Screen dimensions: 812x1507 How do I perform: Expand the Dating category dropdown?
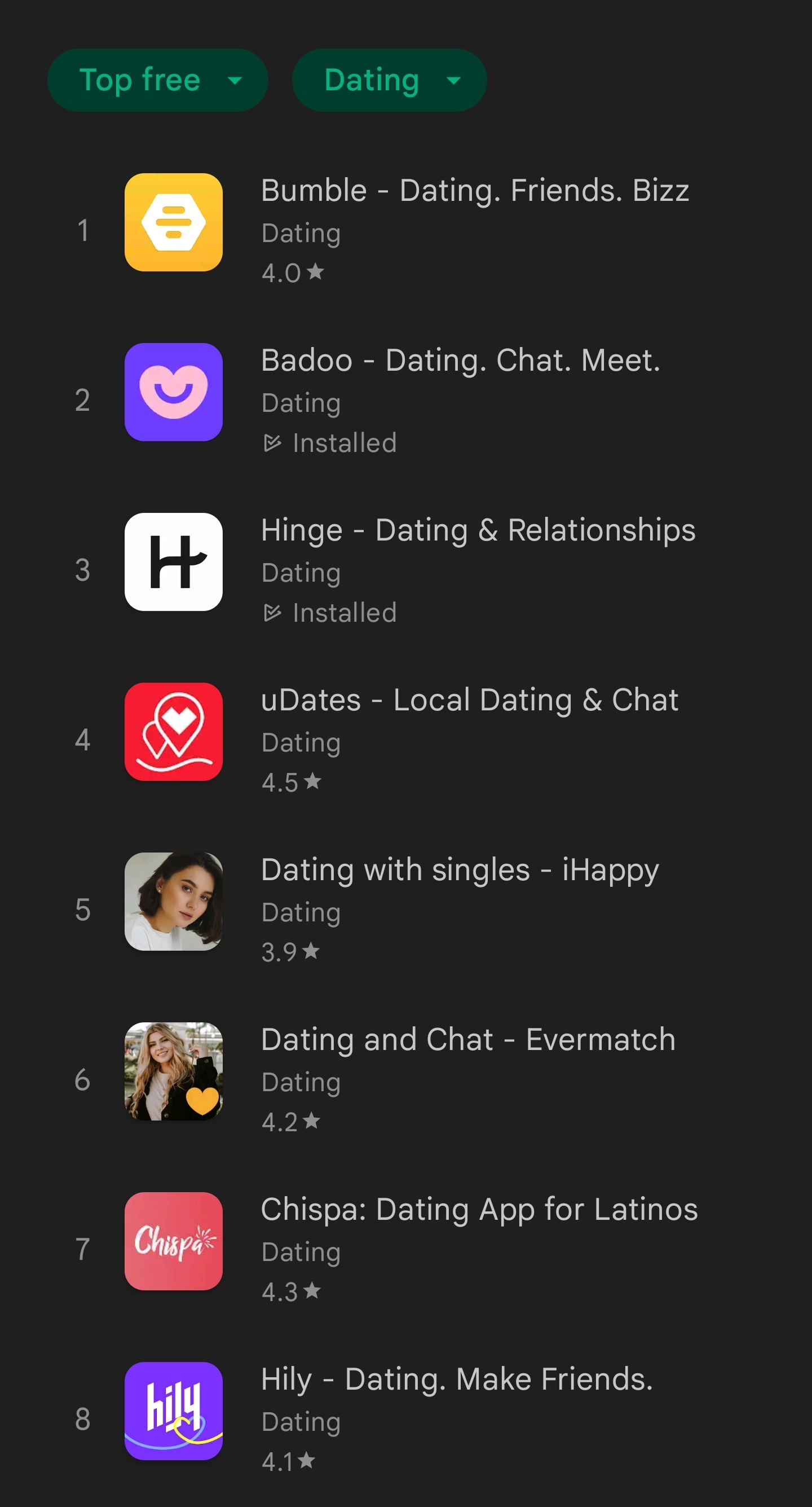(x=389, y=80)
